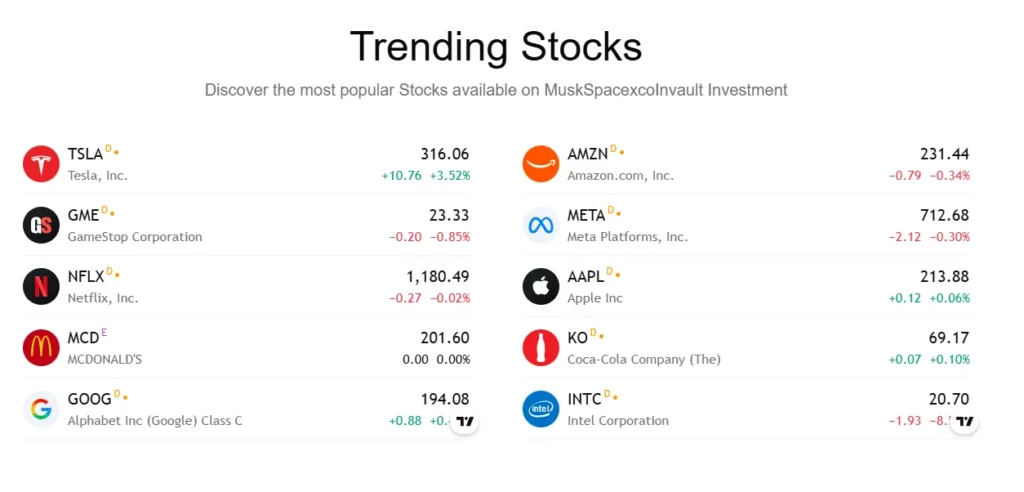Viewport: 1024px width, 492px height.
Task: Click the GameStop logo icon
Action: 41,225
